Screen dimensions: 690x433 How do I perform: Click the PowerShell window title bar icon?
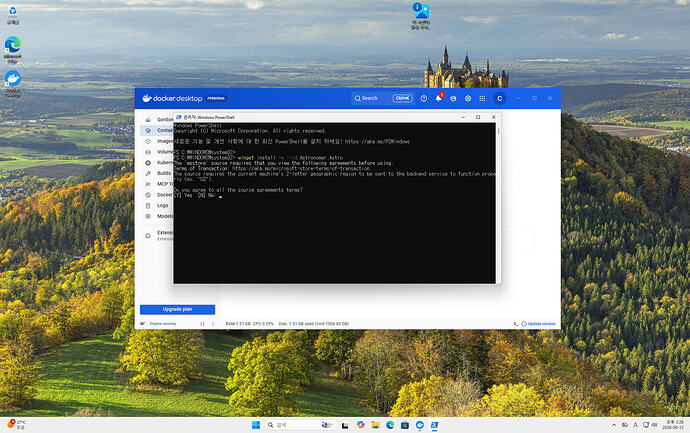coord(179,117)
